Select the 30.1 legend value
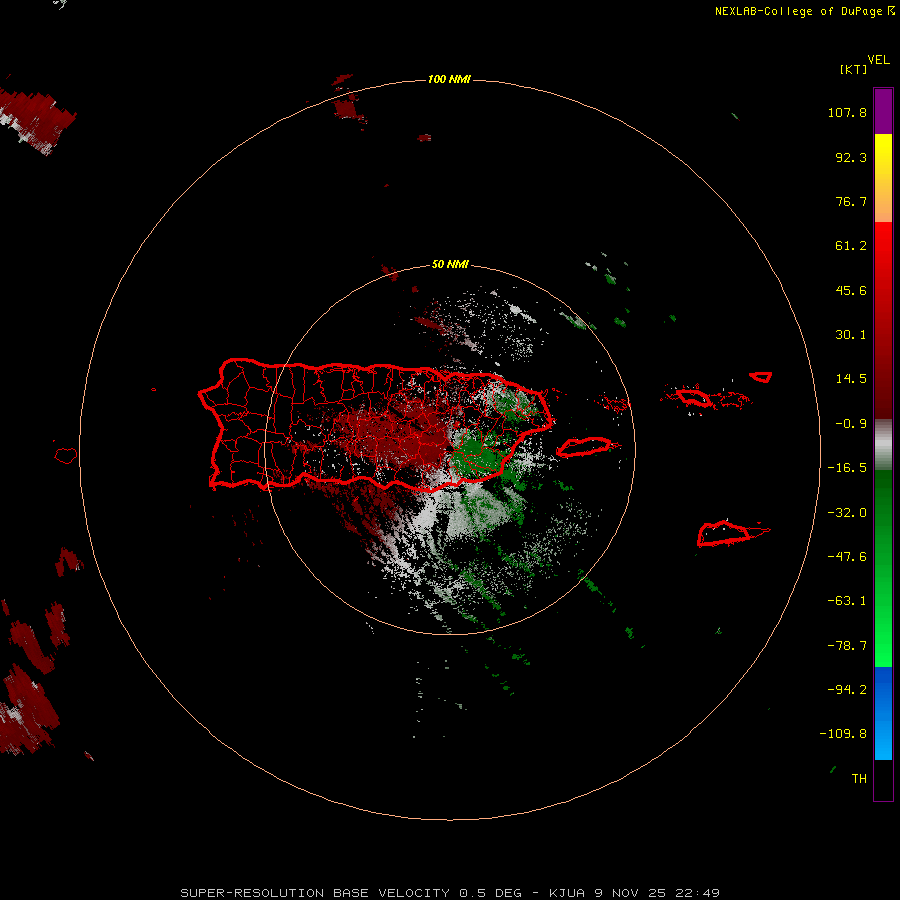This screenshot has width=900, height=900. [851, 335]
